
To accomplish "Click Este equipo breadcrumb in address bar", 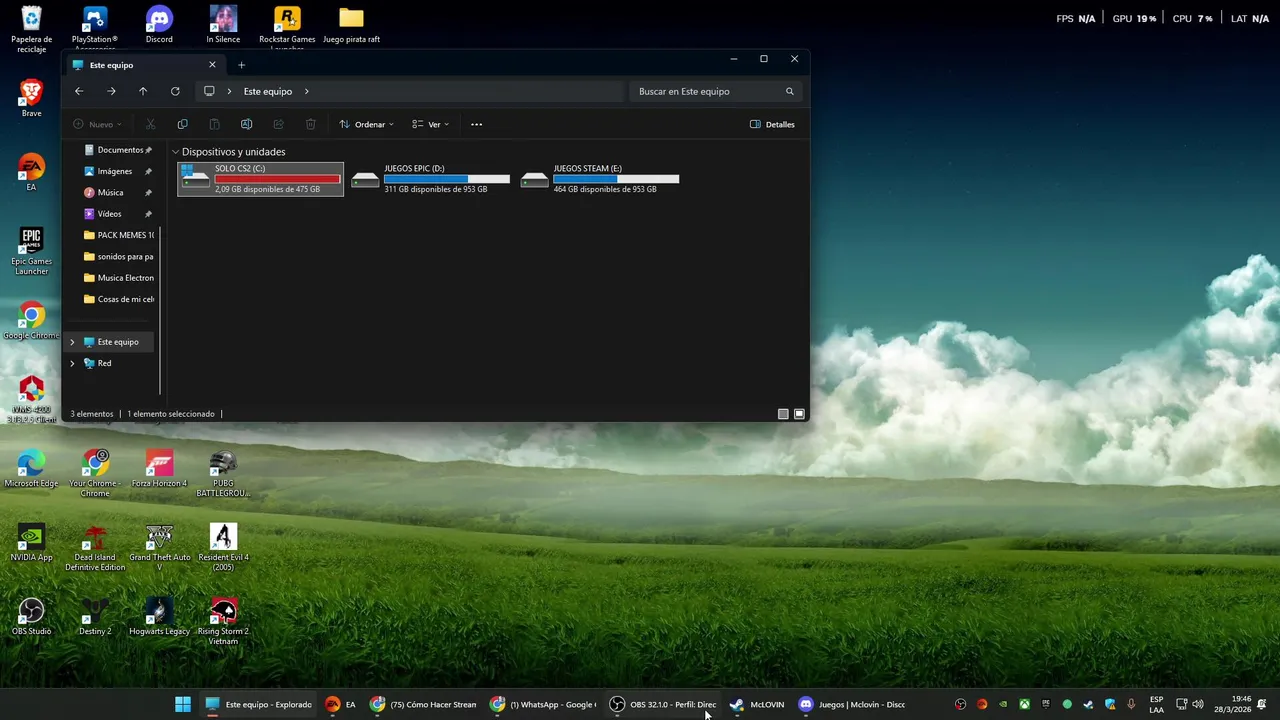I will pos(268,91).
